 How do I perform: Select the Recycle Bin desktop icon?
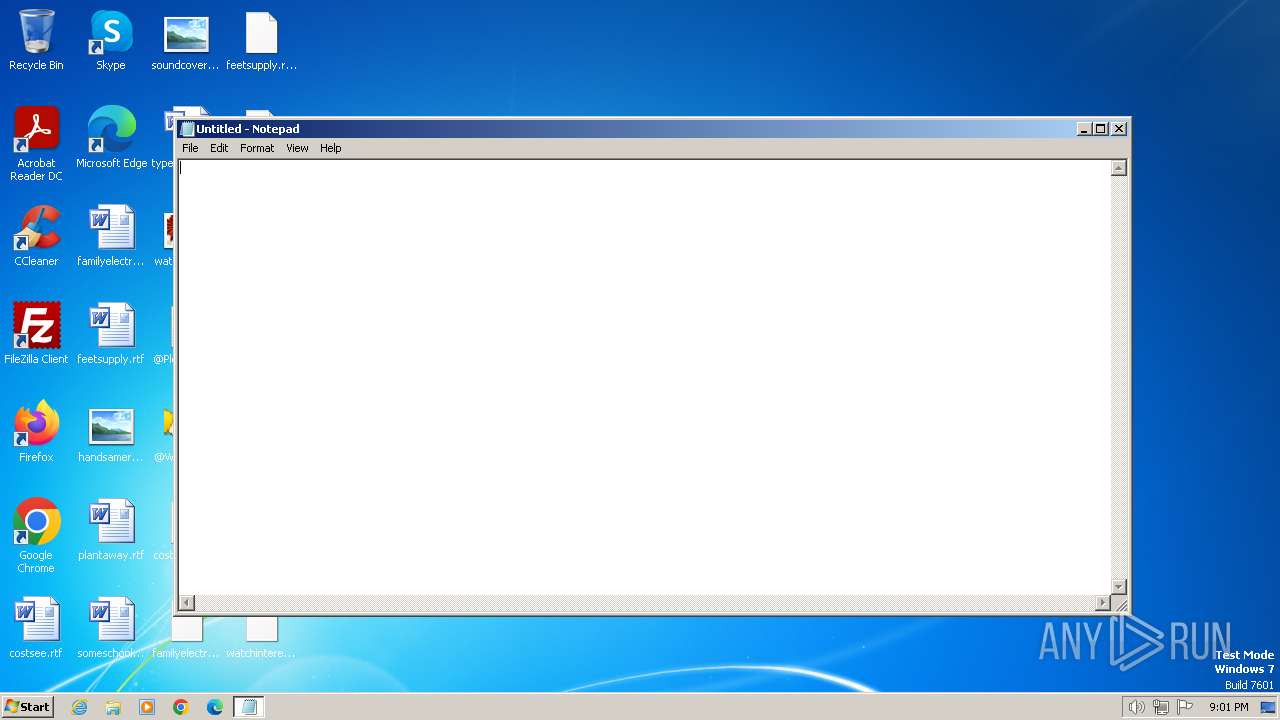tap(36, 41)
